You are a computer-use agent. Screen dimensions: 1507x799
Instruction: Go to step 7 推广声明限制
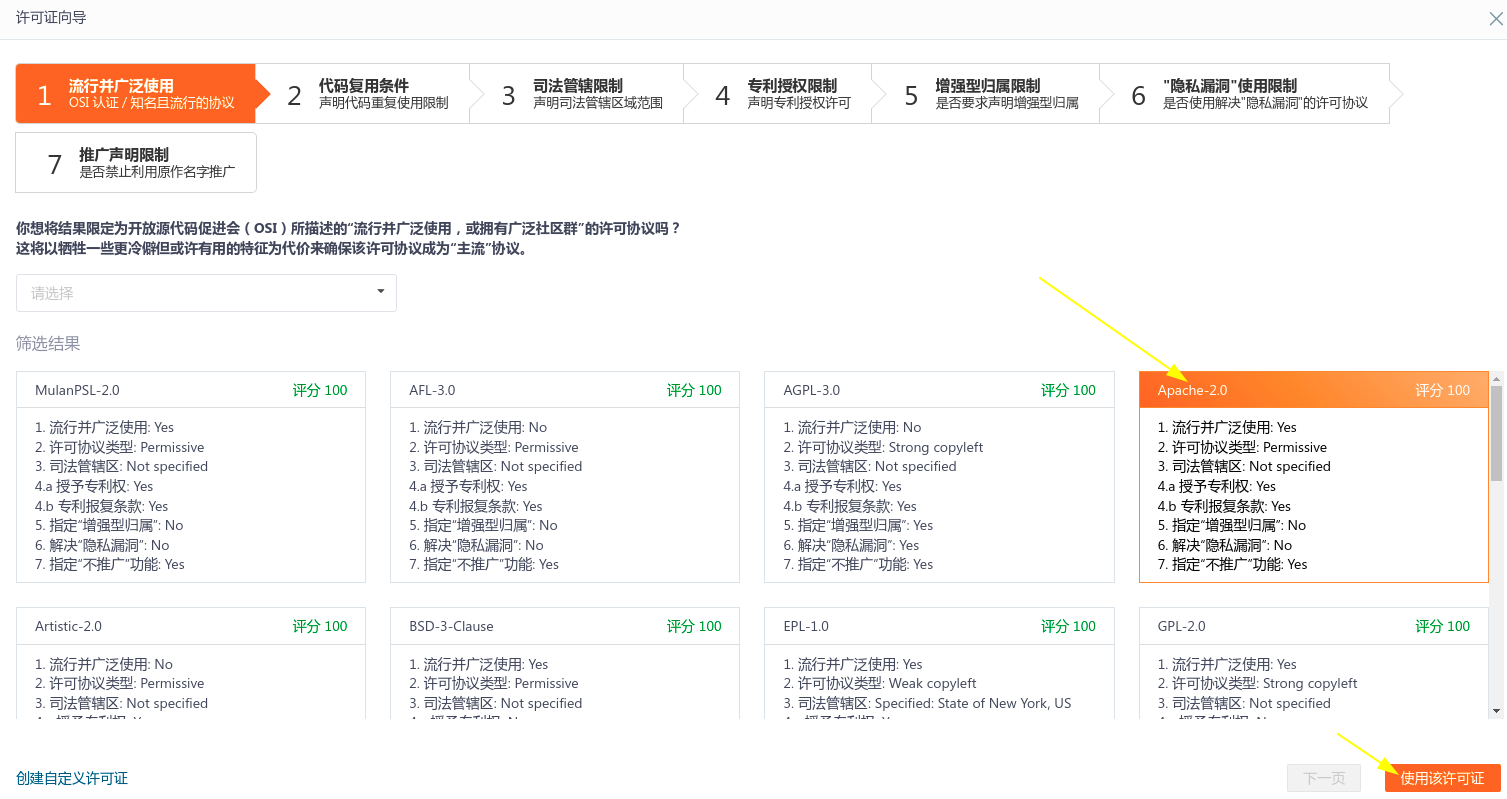(x=136, y=162)
